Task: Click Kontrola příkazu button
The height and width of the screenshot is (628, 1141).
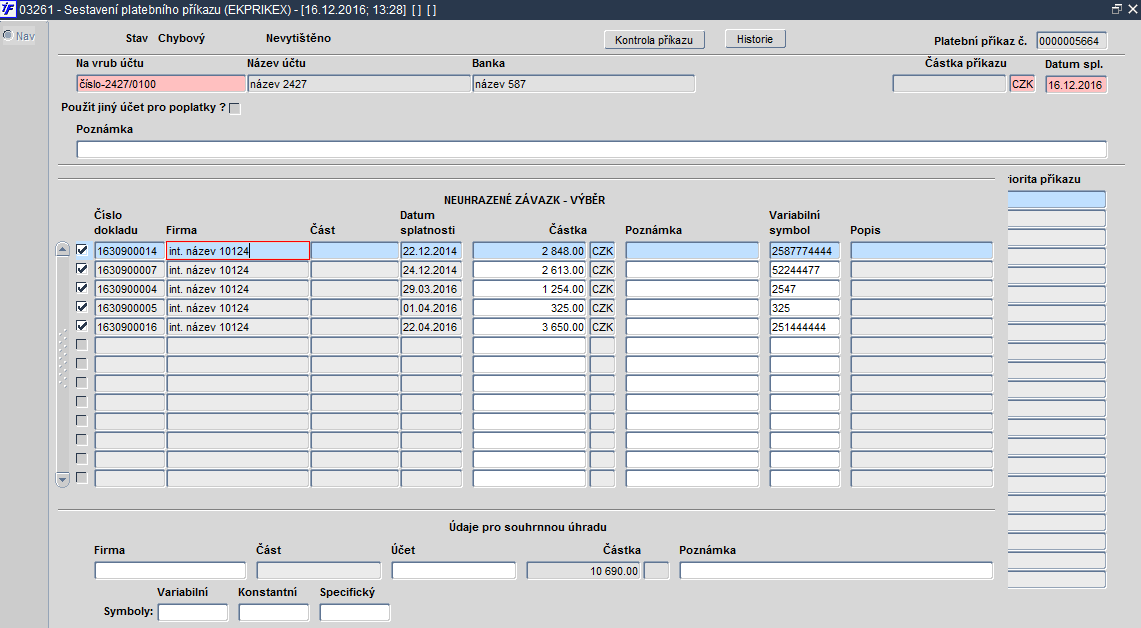Action: tap(654, 40)
